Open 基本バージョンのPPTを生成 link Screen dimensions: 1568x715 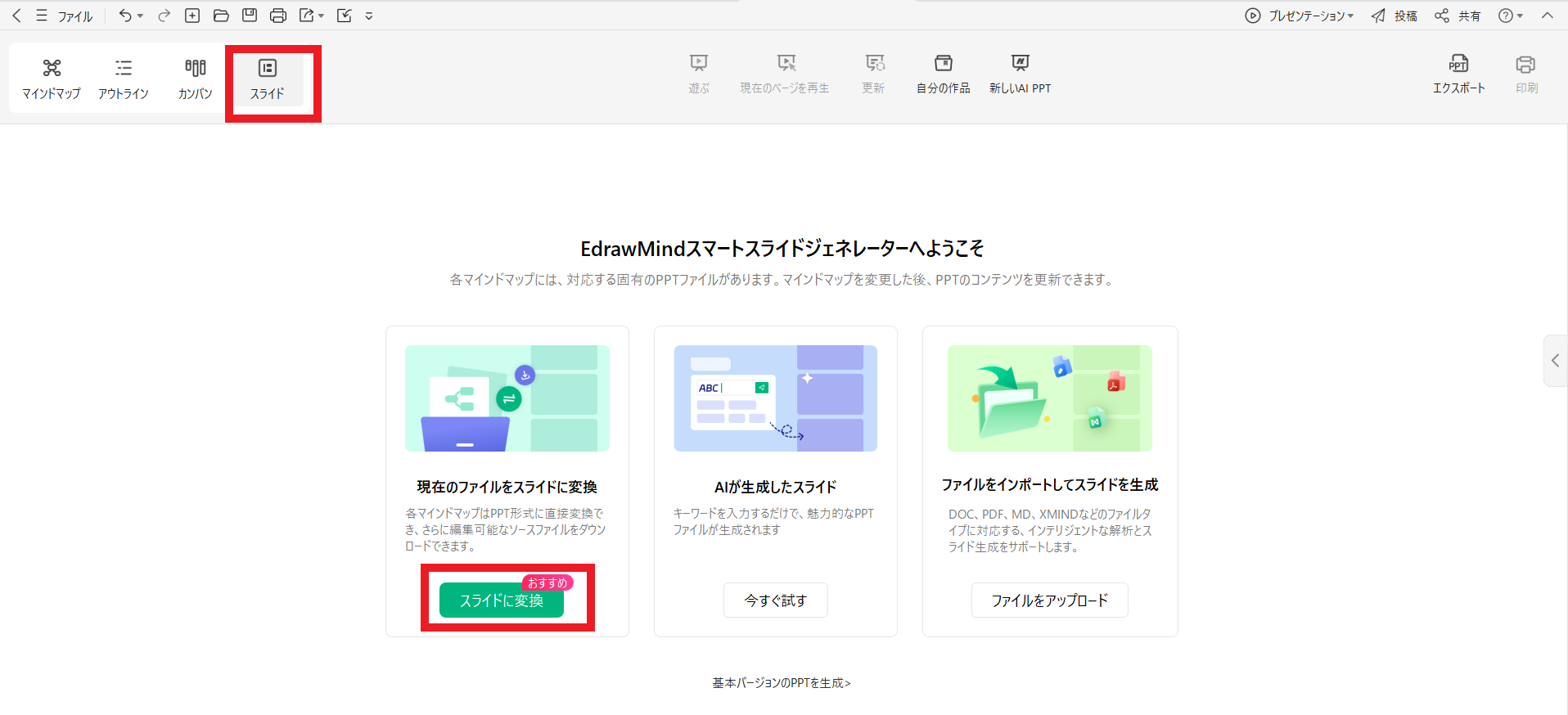click(x=782, y=683)
